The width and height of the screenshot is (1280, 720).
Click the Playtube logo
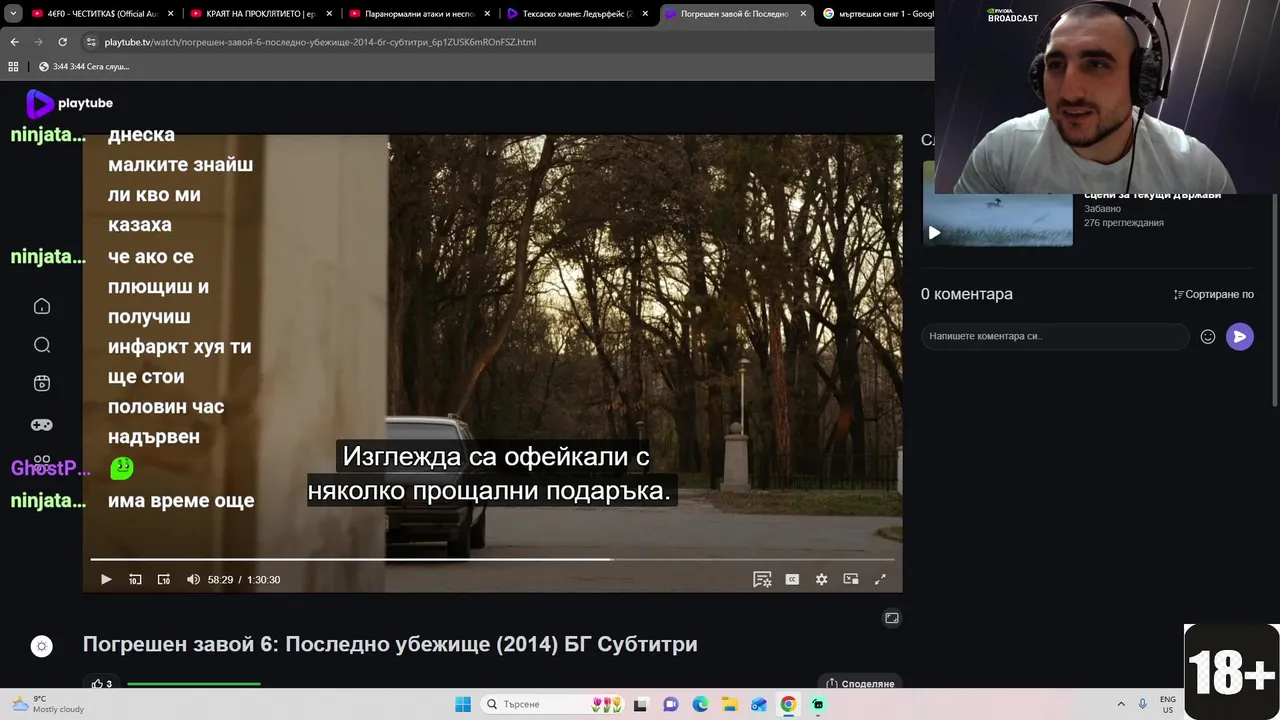click(x=69, y=103)
